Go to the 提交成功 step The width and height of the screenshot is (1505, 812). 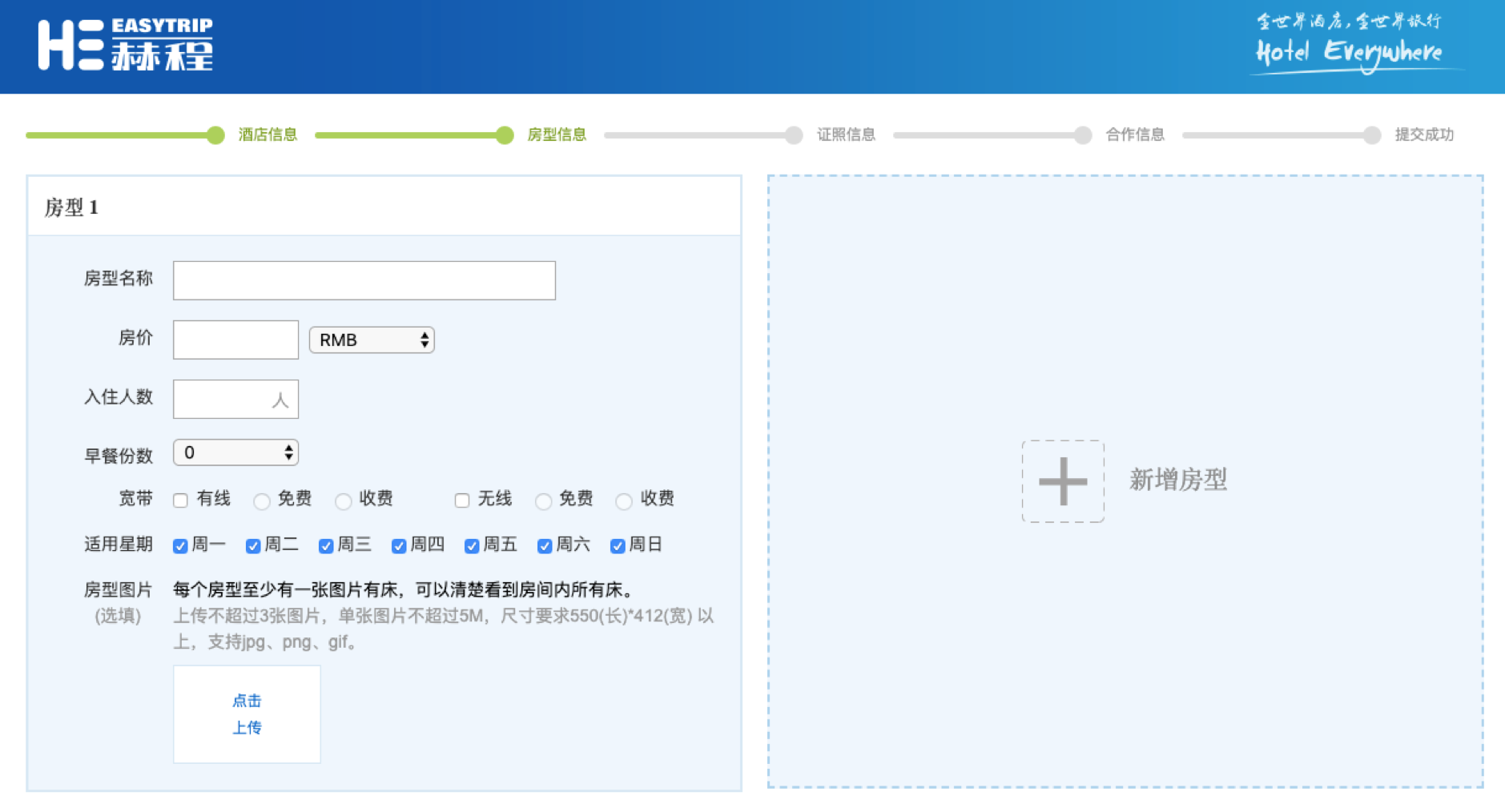(1424, 135)
